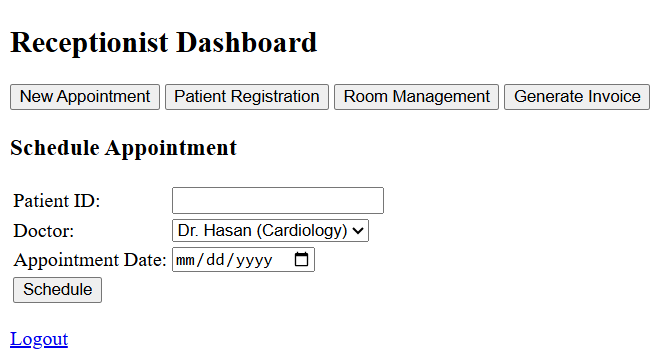671x361 pixels.
Task: Go to Room Management
Action: tap(416, 97)
